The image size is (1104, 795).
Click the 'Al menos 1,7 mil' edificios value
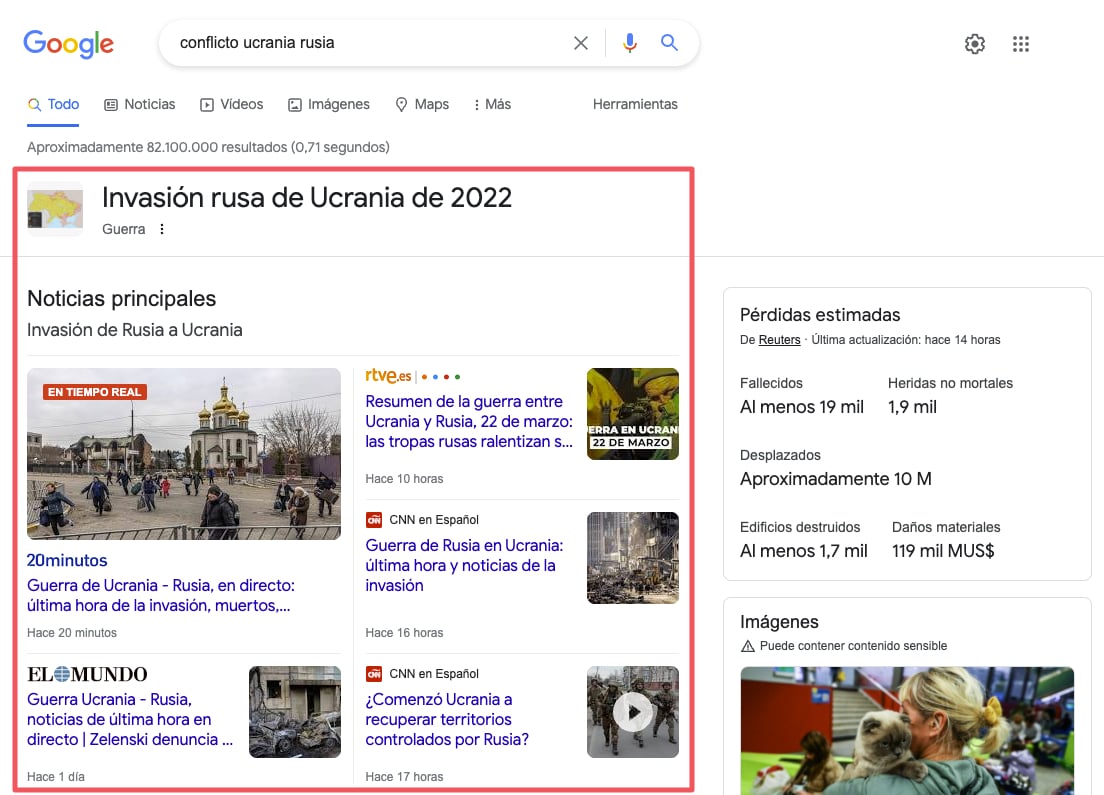tap(803, 551)
